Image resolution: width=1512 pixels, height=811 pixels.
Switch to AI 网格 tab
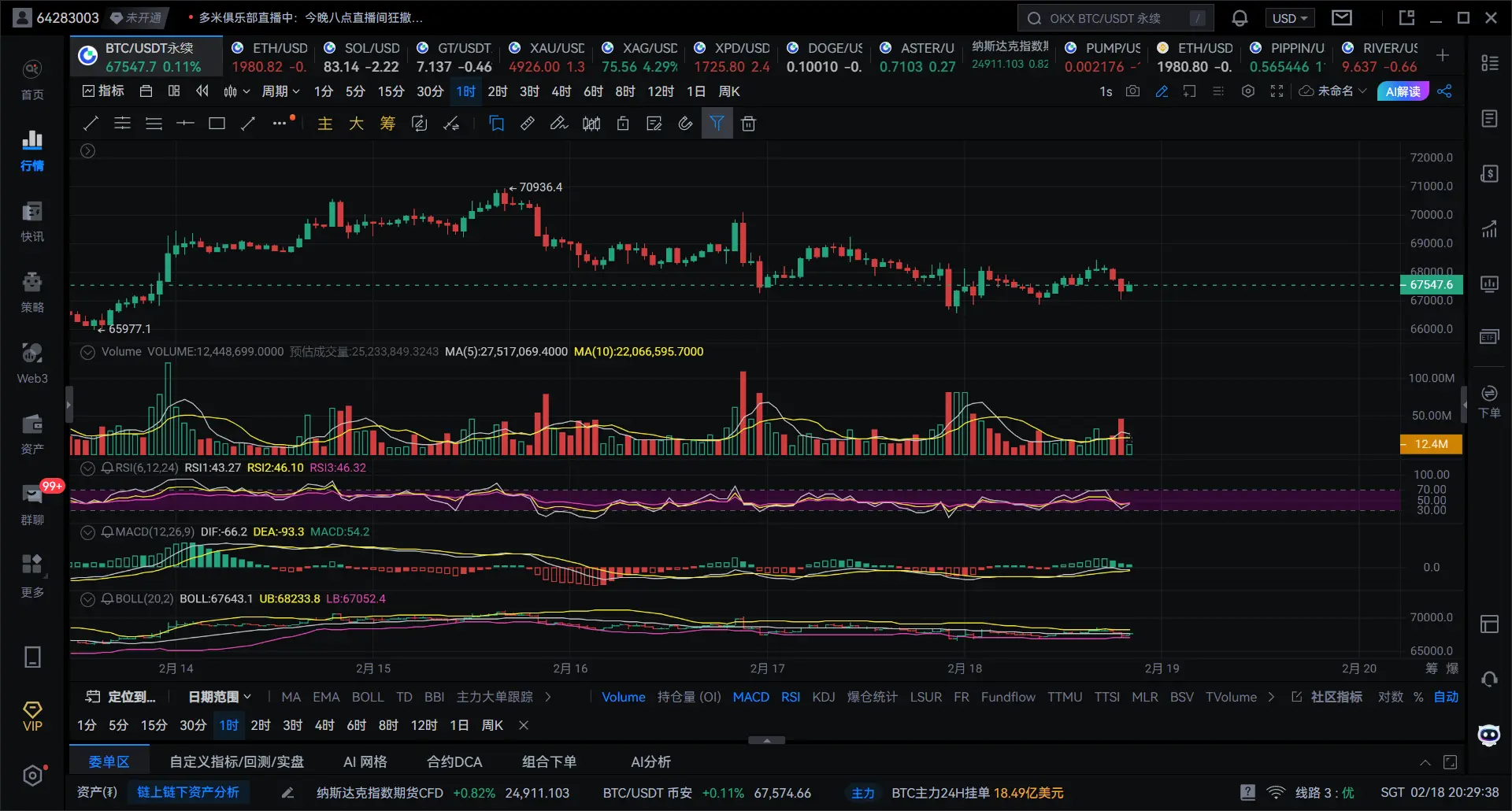coord(365,762)
